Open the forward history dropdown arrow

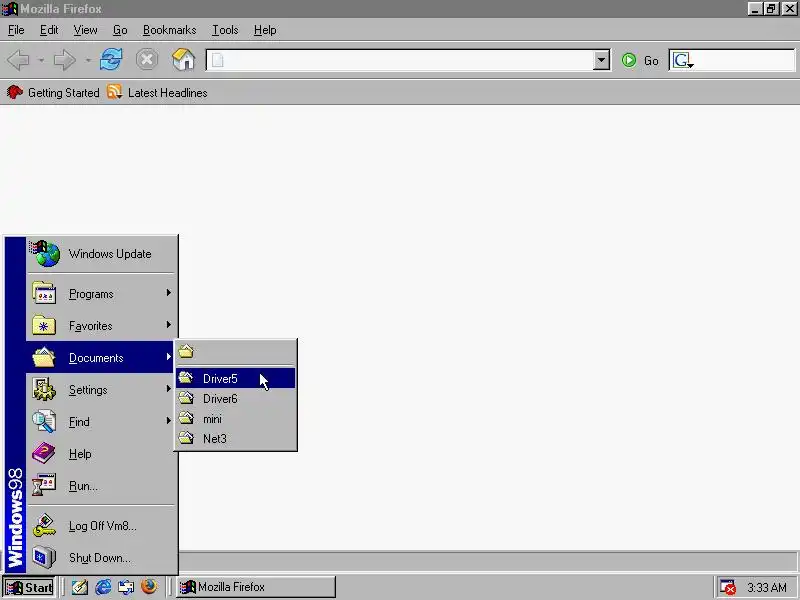tap(88, 61)
